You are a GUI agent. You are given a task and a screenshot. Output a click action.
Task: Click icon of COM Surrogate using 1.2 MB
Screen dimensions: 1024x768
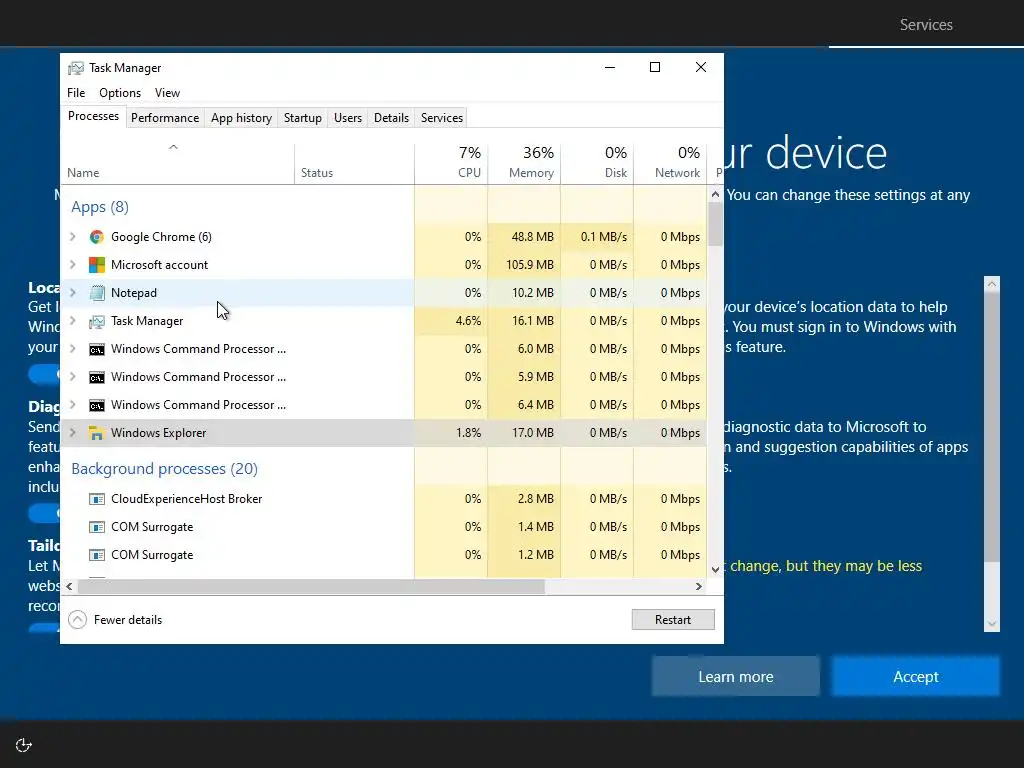click(x=97, y=555)
